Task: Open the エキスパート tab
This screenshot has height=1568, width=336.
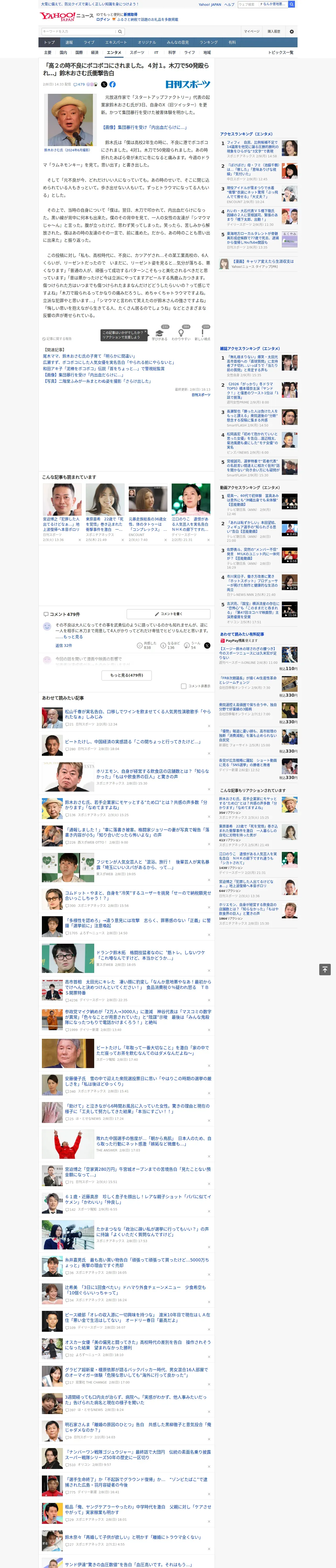Action: [x=116, y=43]
